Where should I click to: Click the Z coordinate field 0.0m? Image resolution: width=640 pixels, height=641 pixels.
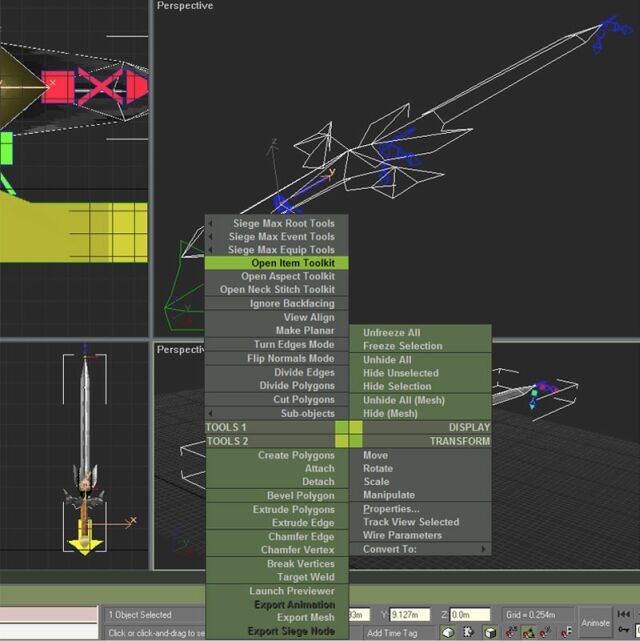click(x=470, y=614)
